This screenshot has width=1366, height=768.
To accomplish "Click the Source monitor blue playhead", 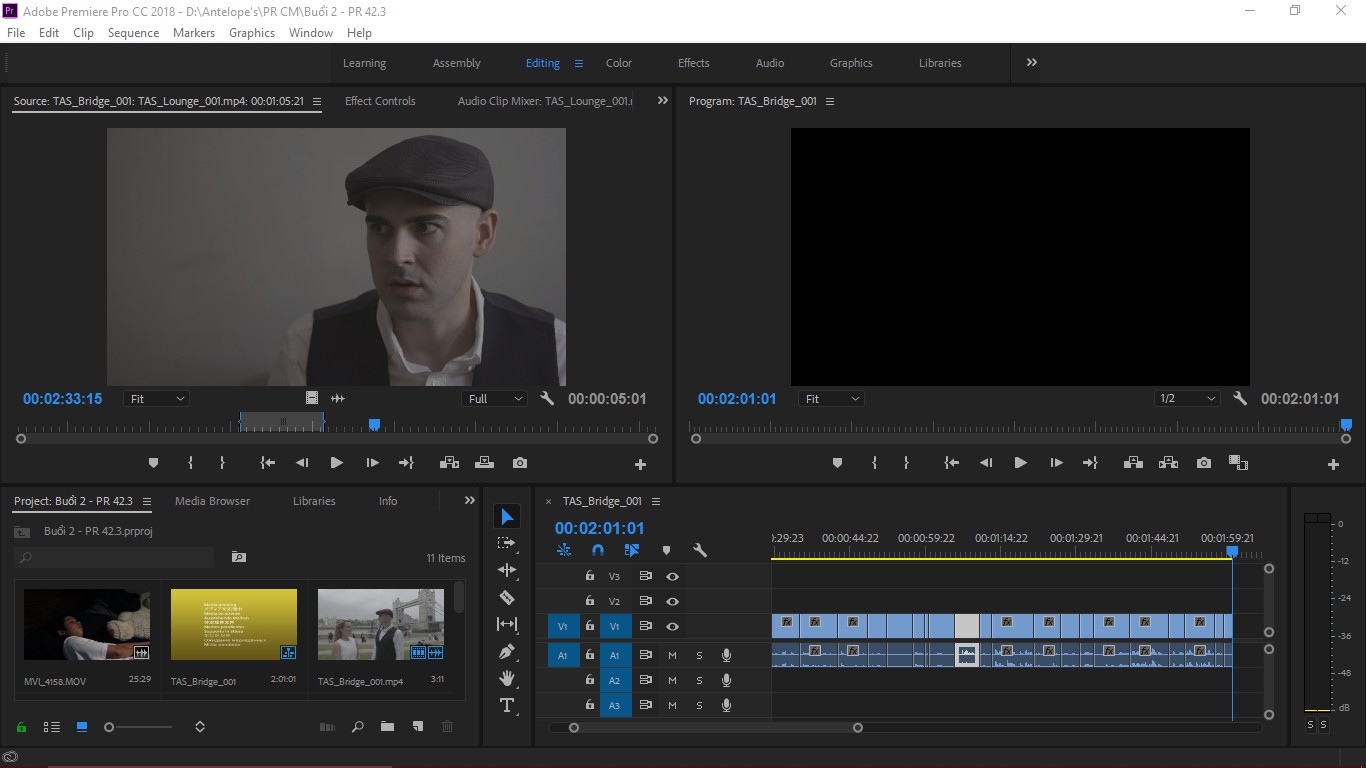I will [374, 424].
